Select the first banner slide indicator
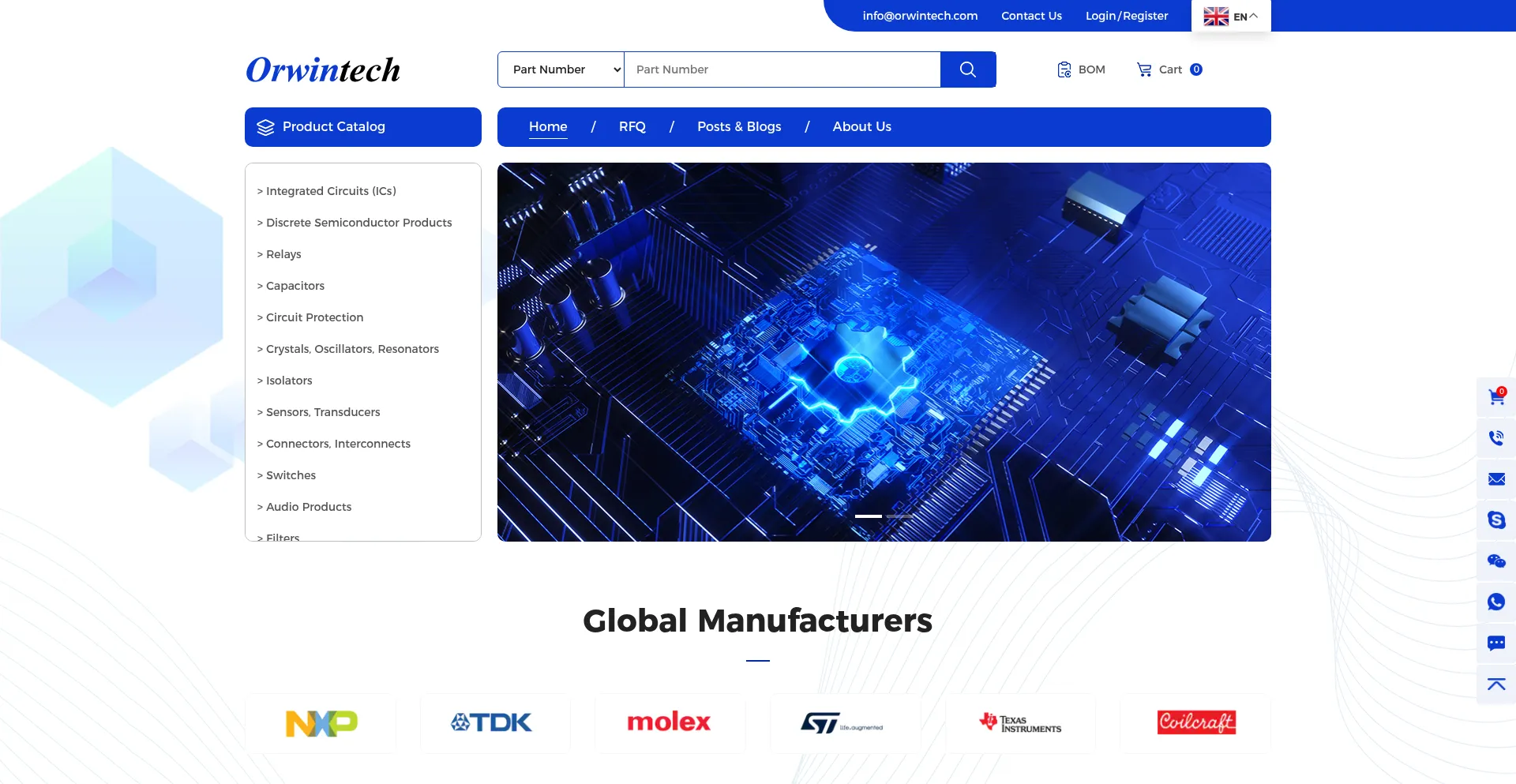The height and width of the screenshot is (784, 1516). click(x=869, y=516)
